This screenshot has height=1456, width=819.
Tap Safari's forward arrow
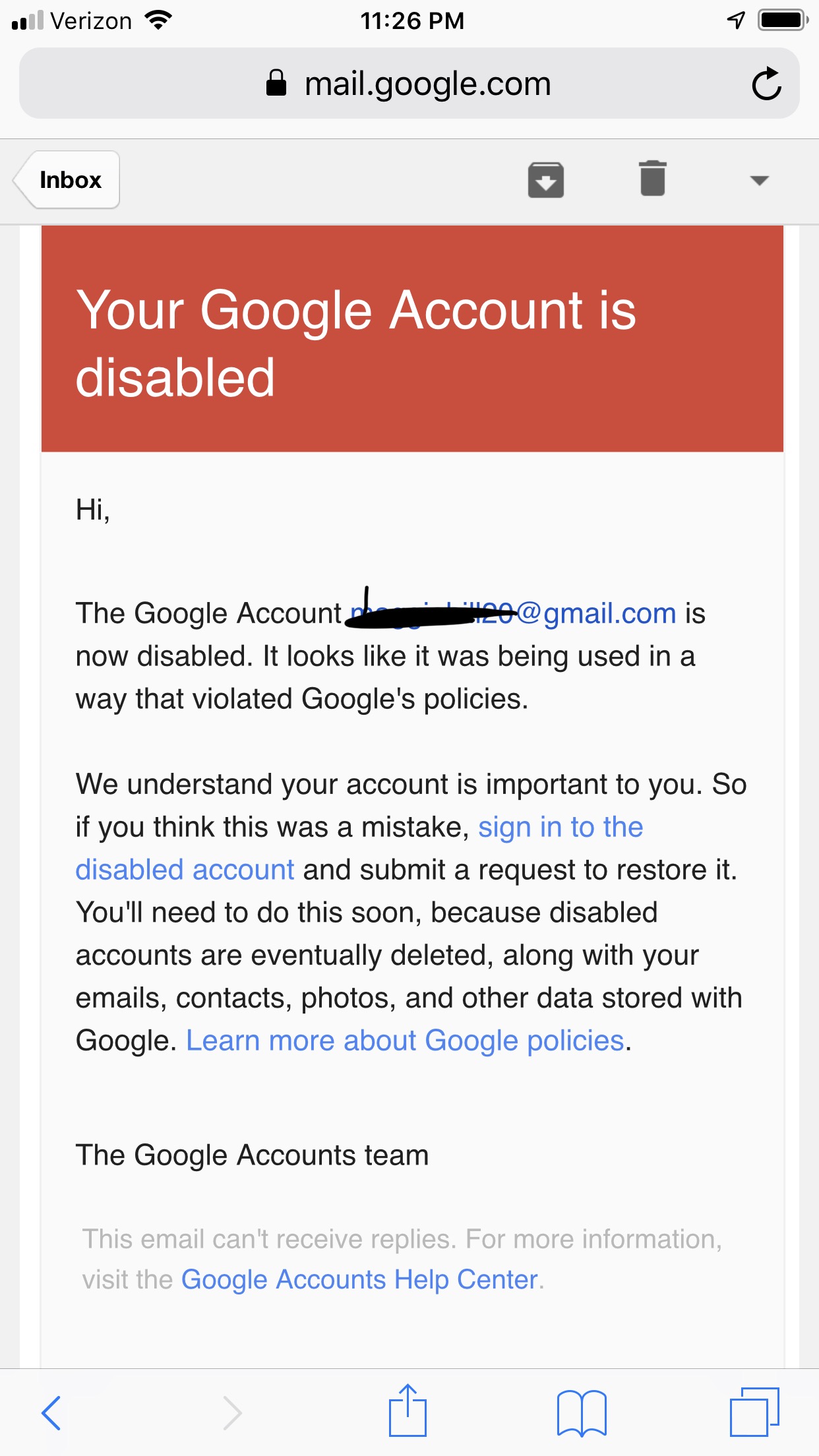pos(231,1412)
